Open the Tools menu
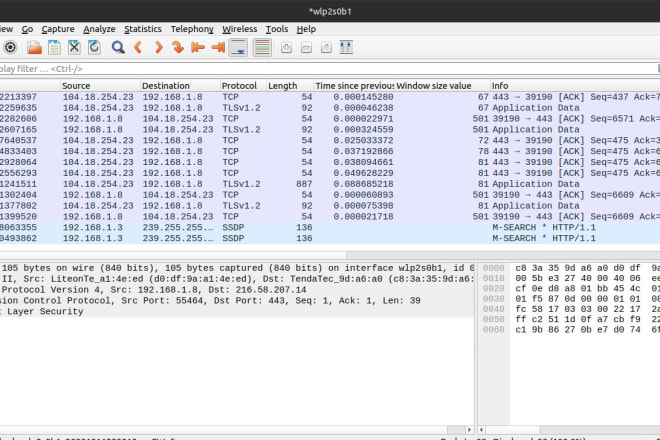The image size is (660, 440). 277,29
